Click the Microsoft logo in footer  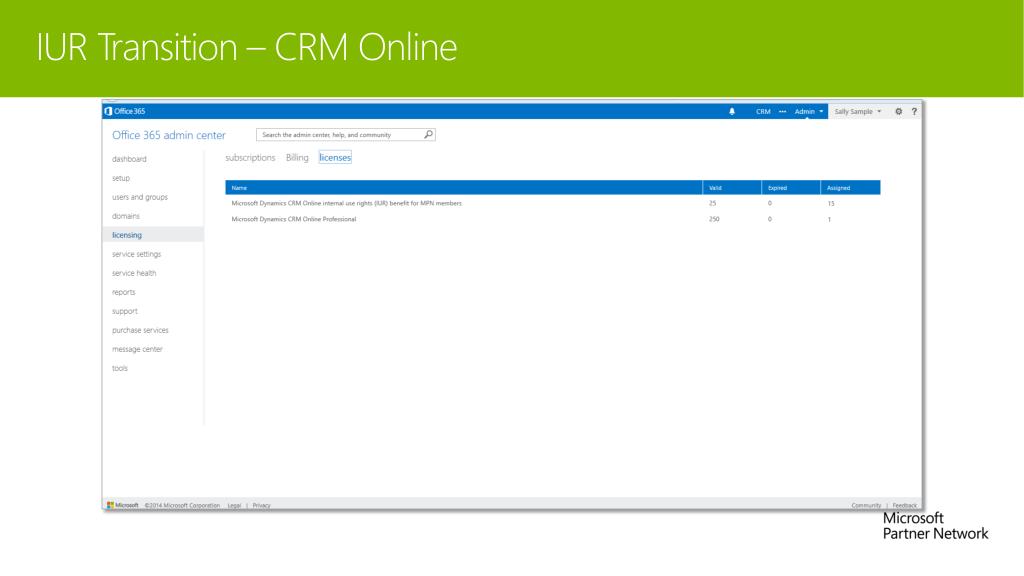(123, 505)
